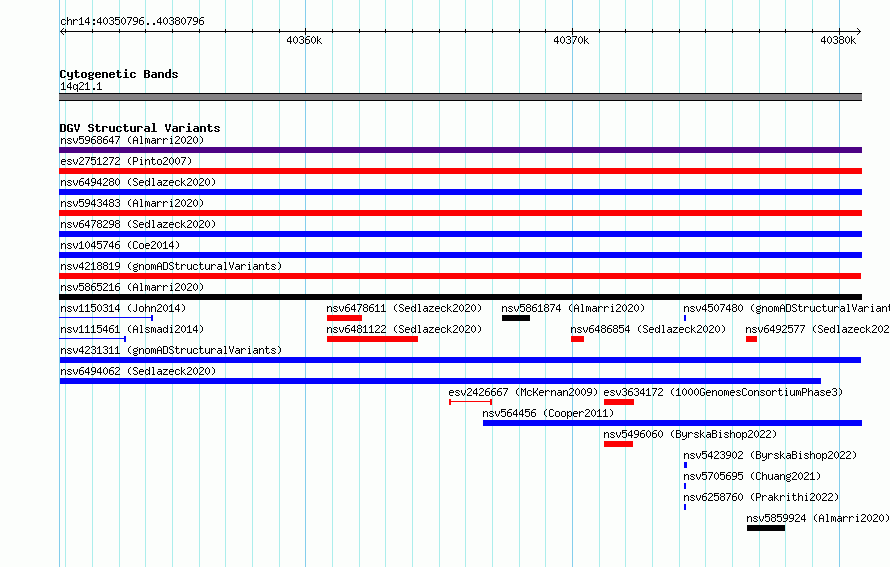
Task: Click the red esv2751272 variant bar
Action: click(x=460, y=171)
